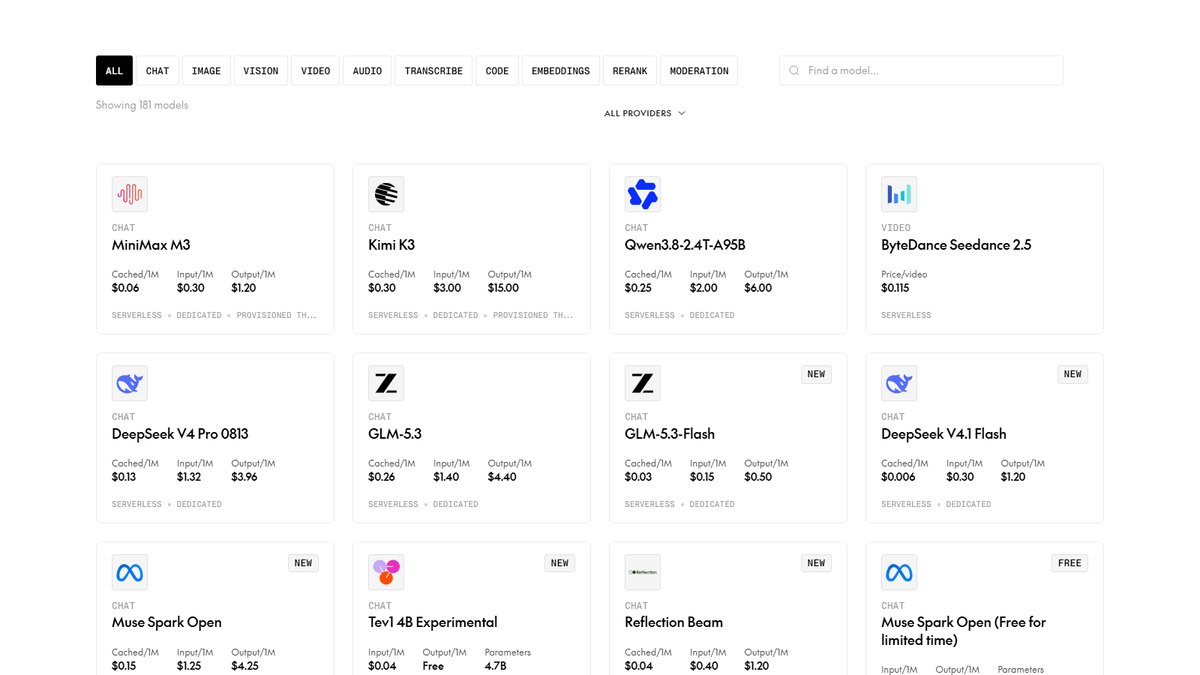Focus the Find a model search field

tap(921, 71)
